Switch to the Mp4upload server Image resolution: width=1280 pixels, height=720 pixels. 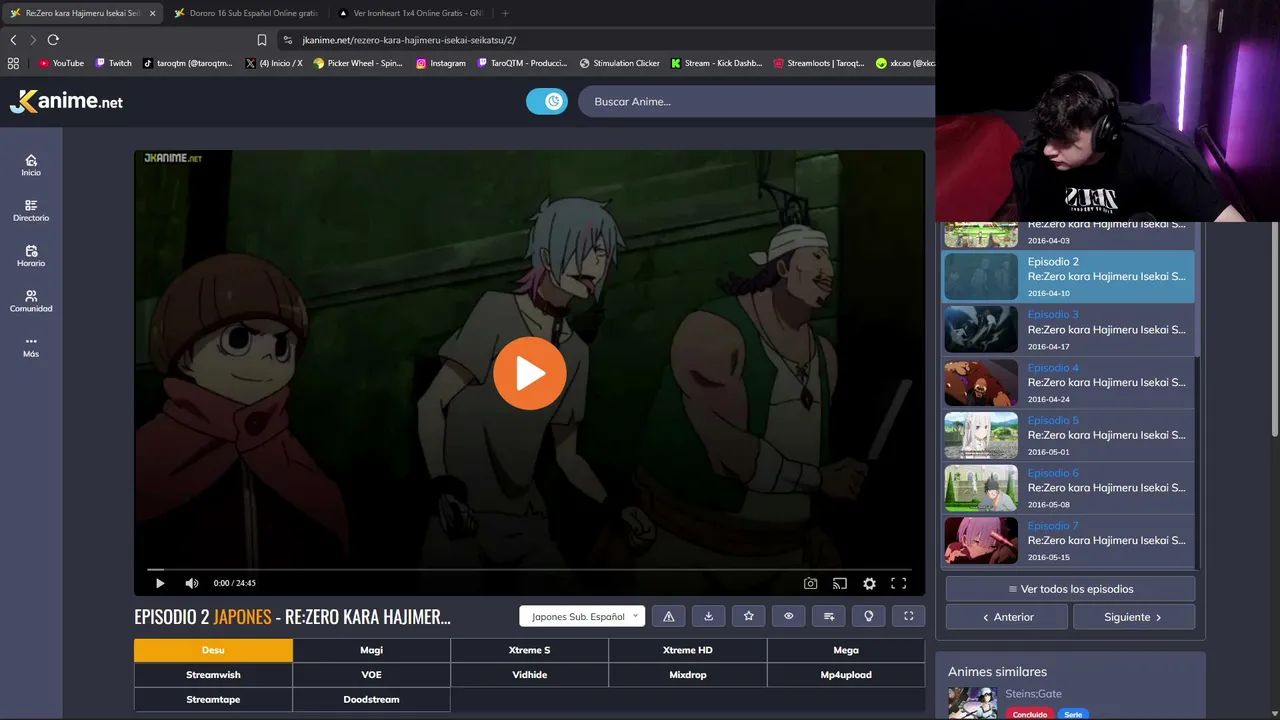click(x=846, y=675)
